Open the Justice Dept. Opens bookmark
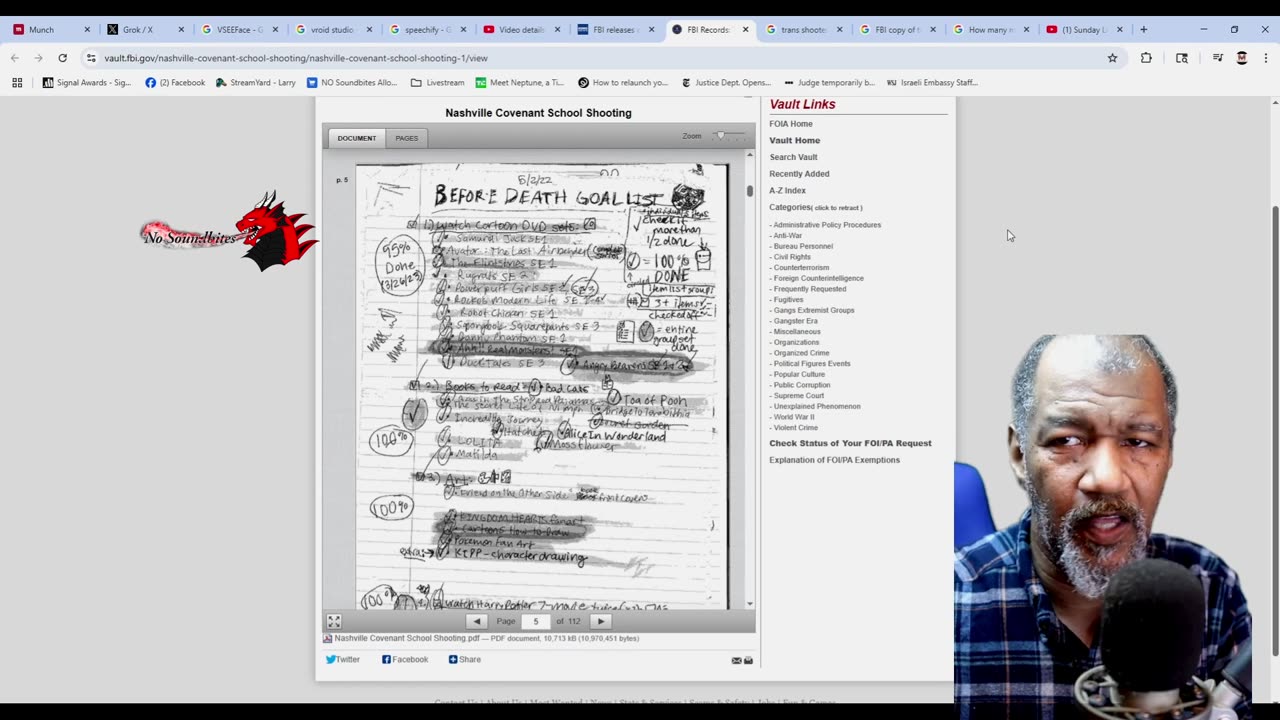The width and height of the screenshot is (1280, 720). pos(726,82)
